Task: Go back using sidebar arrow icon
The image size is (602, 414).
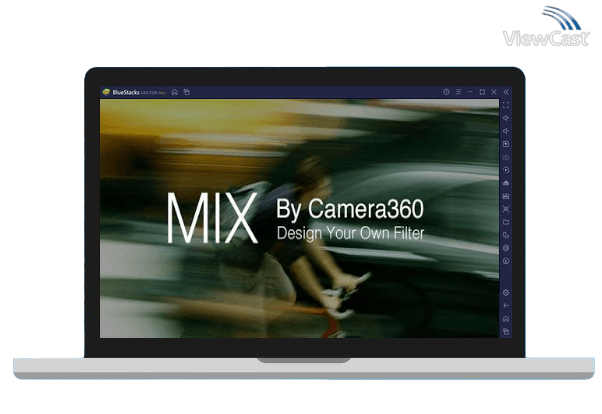Action: click(x=506, y=306)
